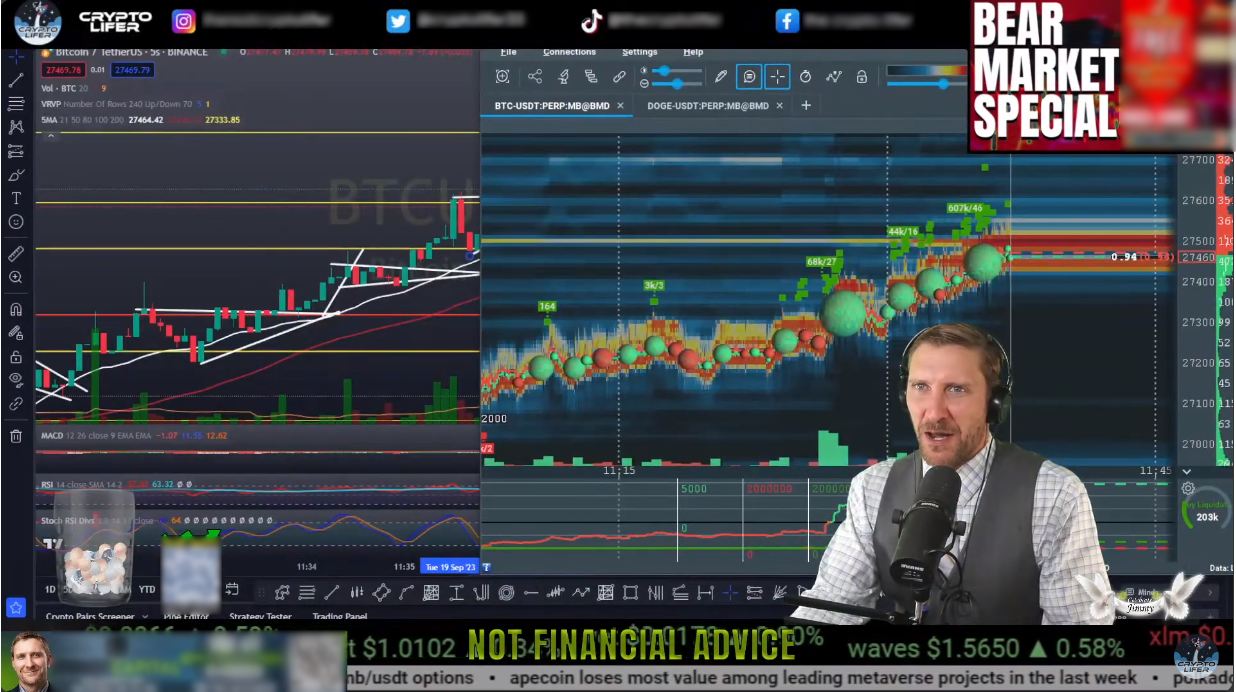The height and width of the screenshot is (692, 1236).
Task: Select the ruler measure tool
Action: tap(16, 254)
